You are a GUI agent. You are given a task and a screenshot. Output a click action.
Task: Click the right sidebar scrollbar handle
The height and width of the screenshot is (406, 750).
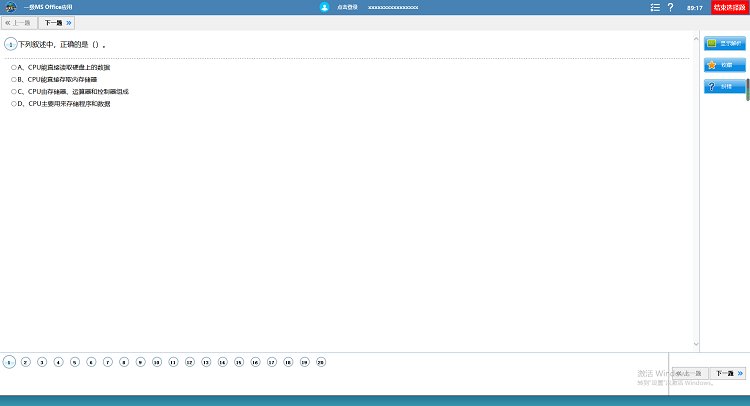pos(748,90)
